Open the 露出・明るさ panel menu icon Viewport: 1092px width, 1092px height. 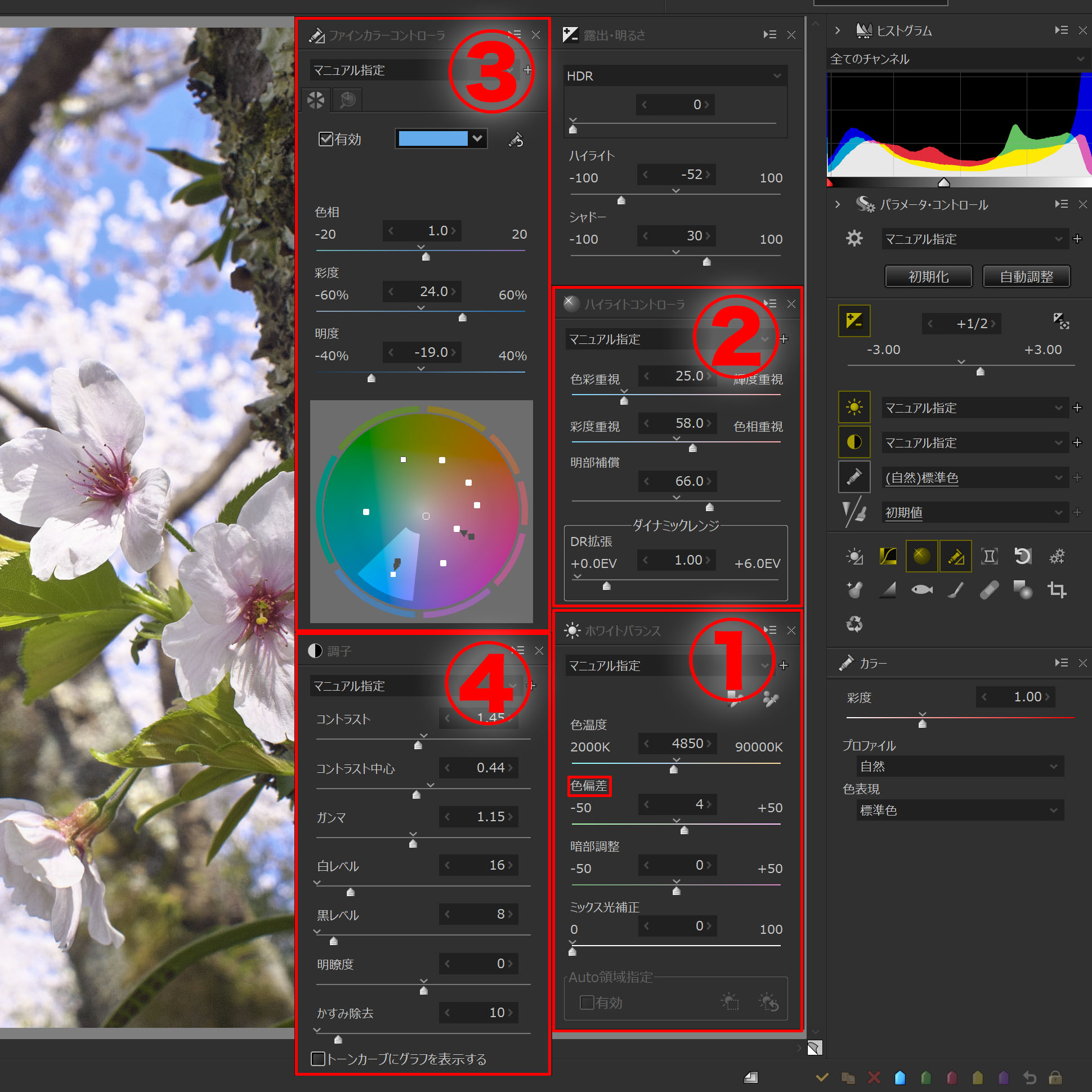click(769, 35)
